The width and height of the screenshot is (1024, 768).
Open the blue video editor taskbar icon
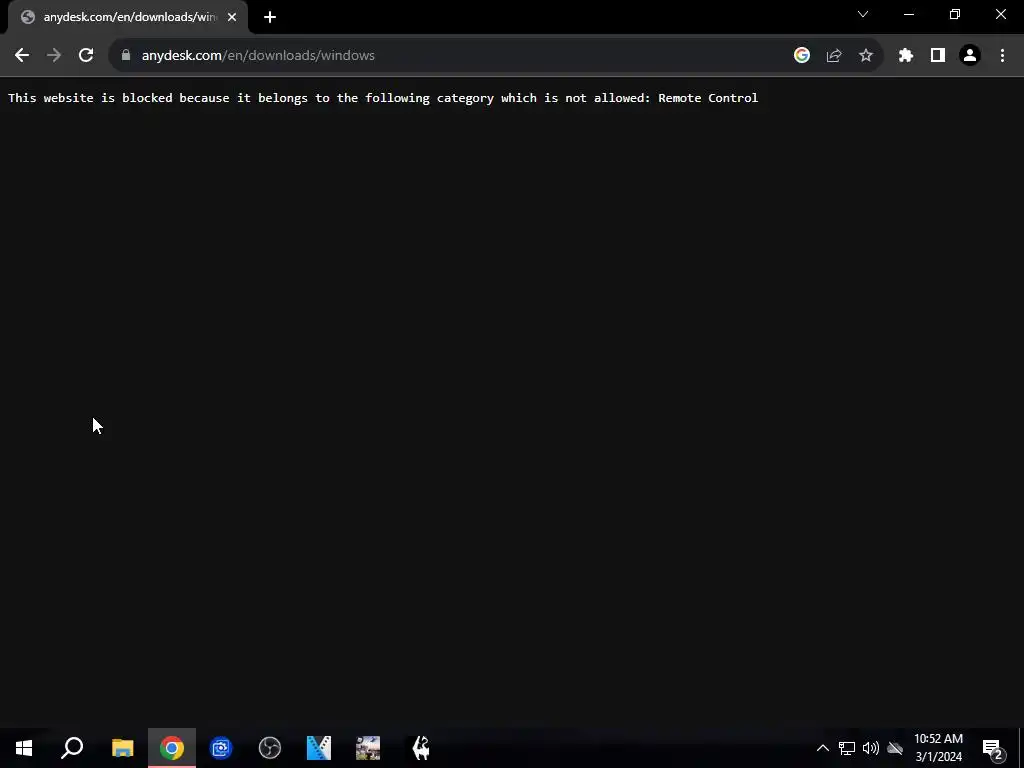tap(319, 748)
